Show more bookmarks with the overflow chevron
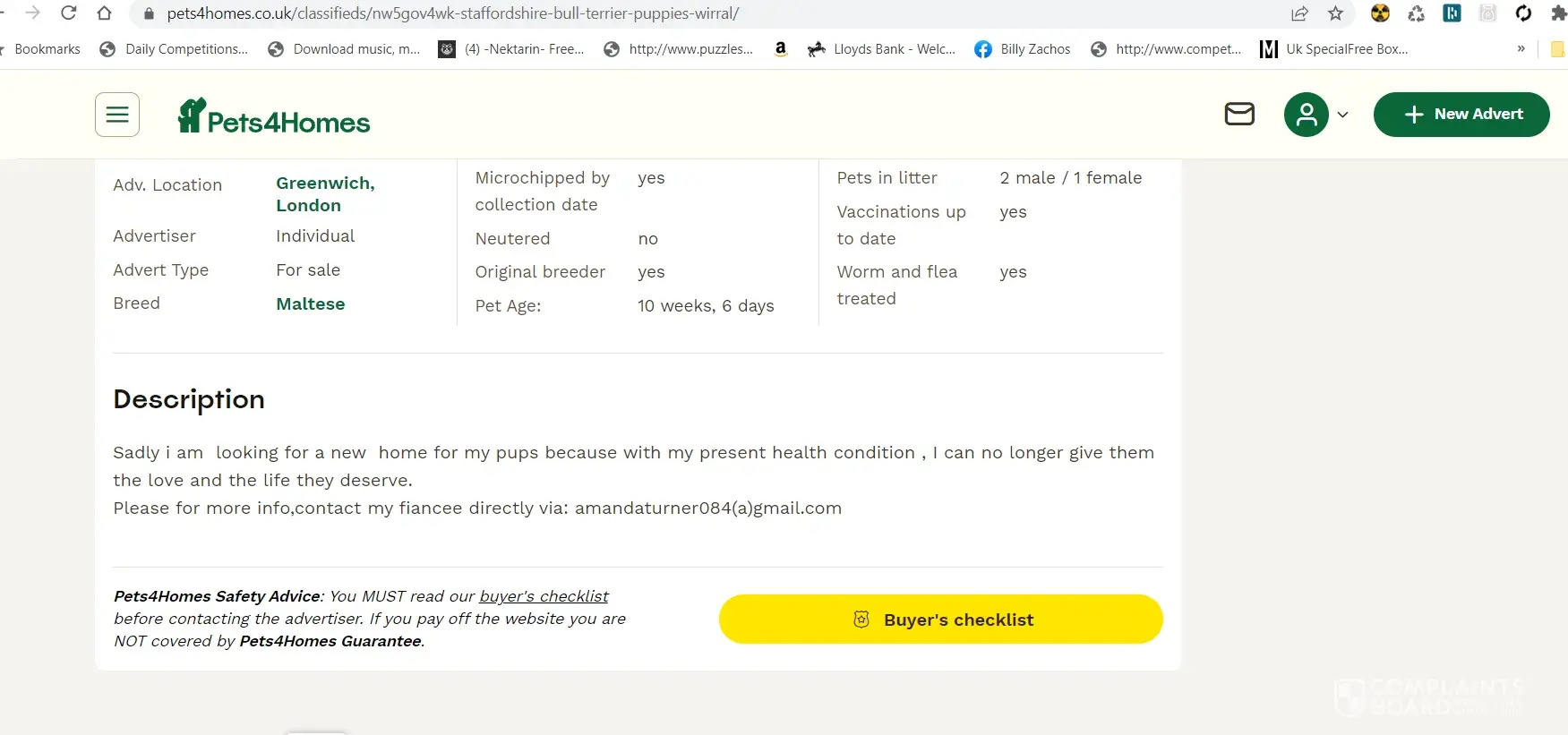The height and width of the screenshot is (735, 1568). [1521, 49]
